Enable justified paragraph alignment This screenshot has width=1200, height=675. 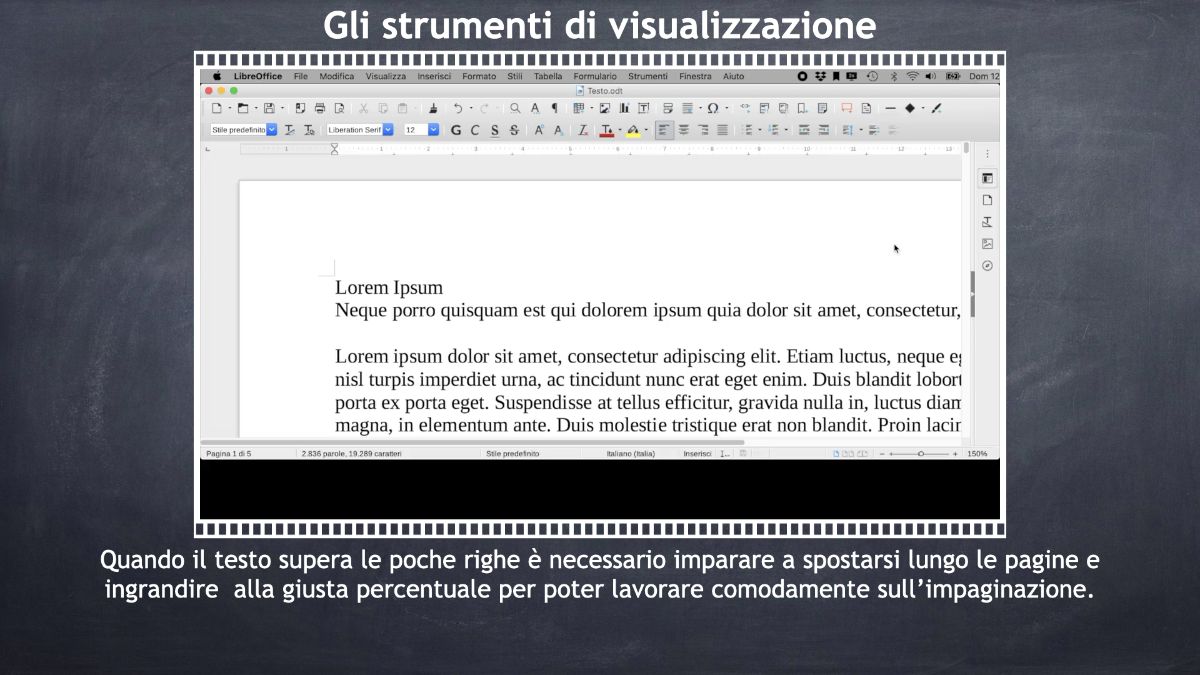coord(722,130)
